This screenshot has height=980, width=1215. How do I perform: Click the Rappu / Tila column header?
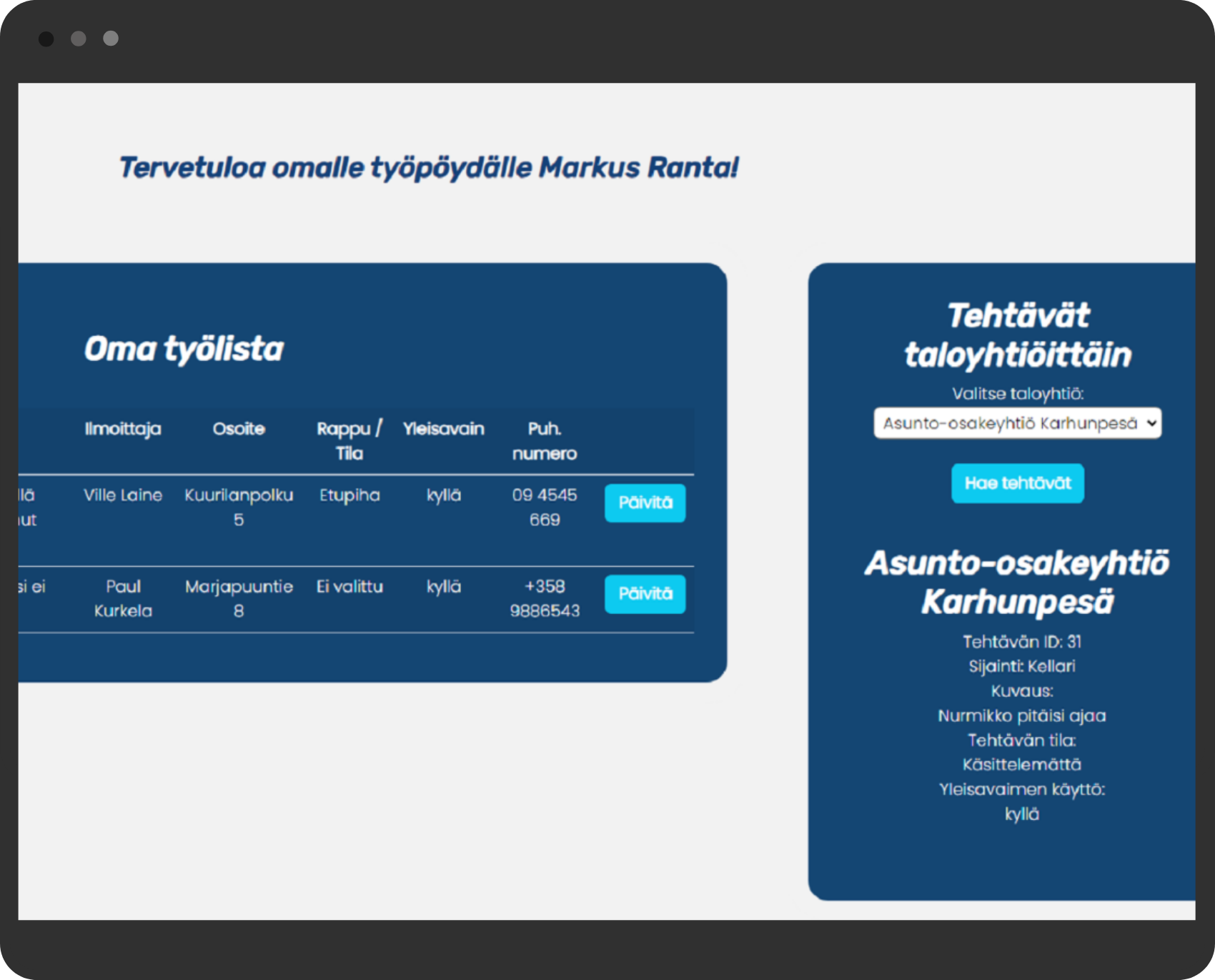click(x=349, y=441)
